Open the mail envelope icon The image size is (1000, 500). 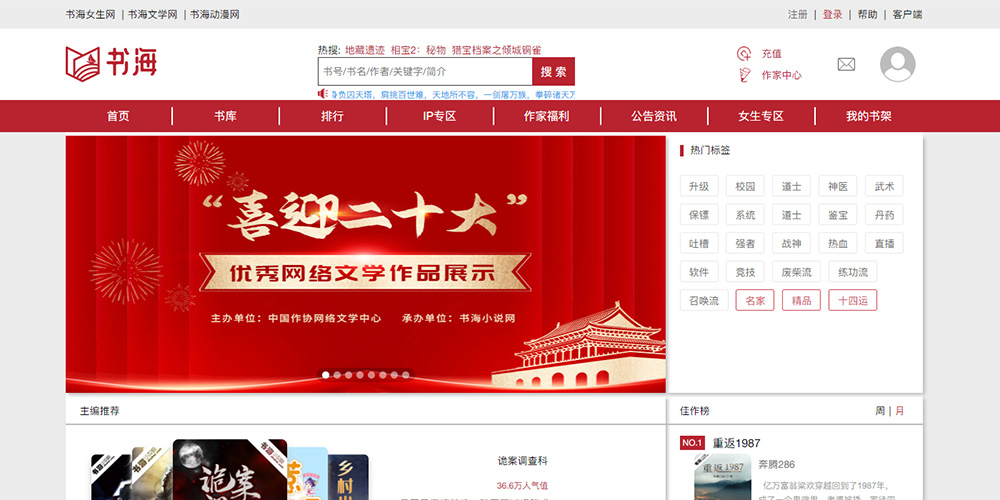tap(846, 64)
